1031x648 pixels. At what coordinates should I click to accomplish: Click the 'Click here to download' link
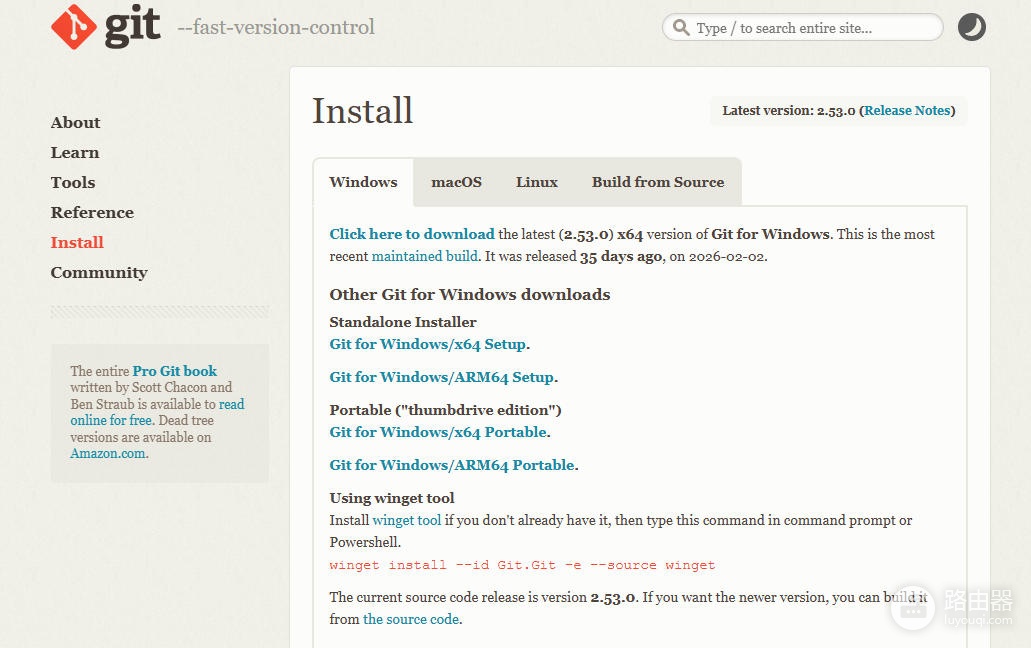(x=412, y=234)
